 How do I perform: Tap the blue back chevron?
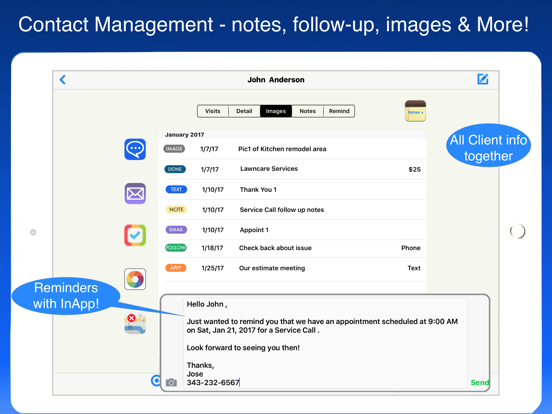pyautogui.click(x=63, y=80)
